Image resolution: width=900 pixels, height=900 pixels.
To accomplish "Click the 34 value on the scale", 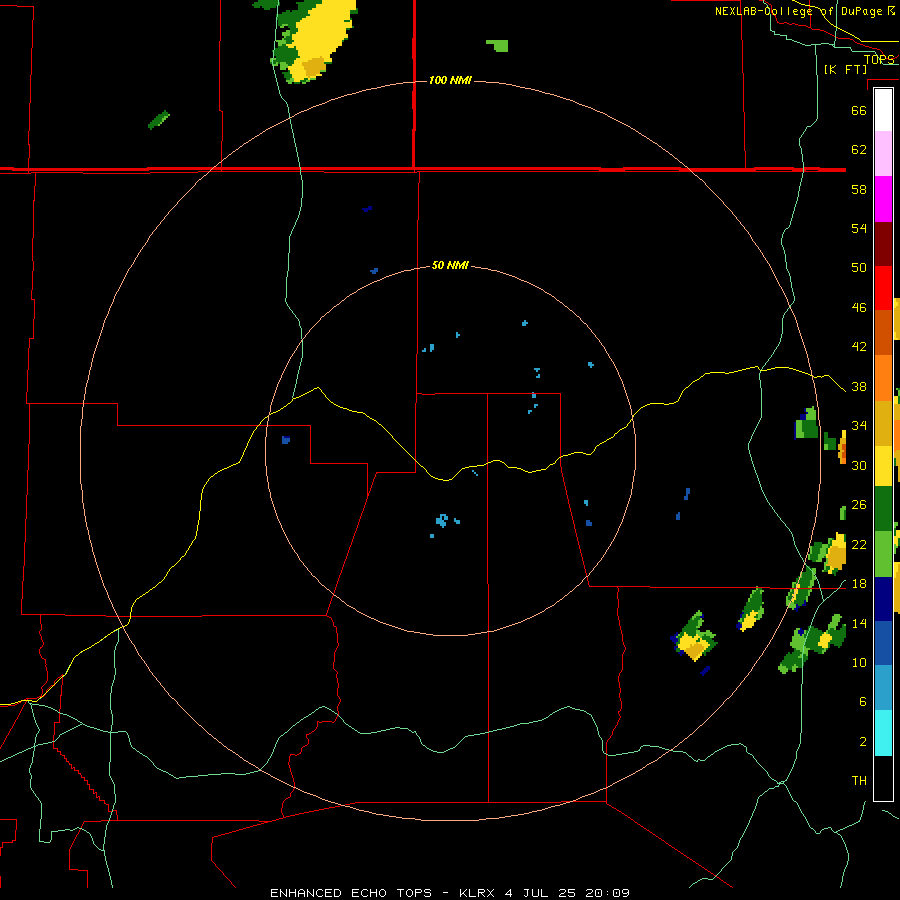I will 859,426.
